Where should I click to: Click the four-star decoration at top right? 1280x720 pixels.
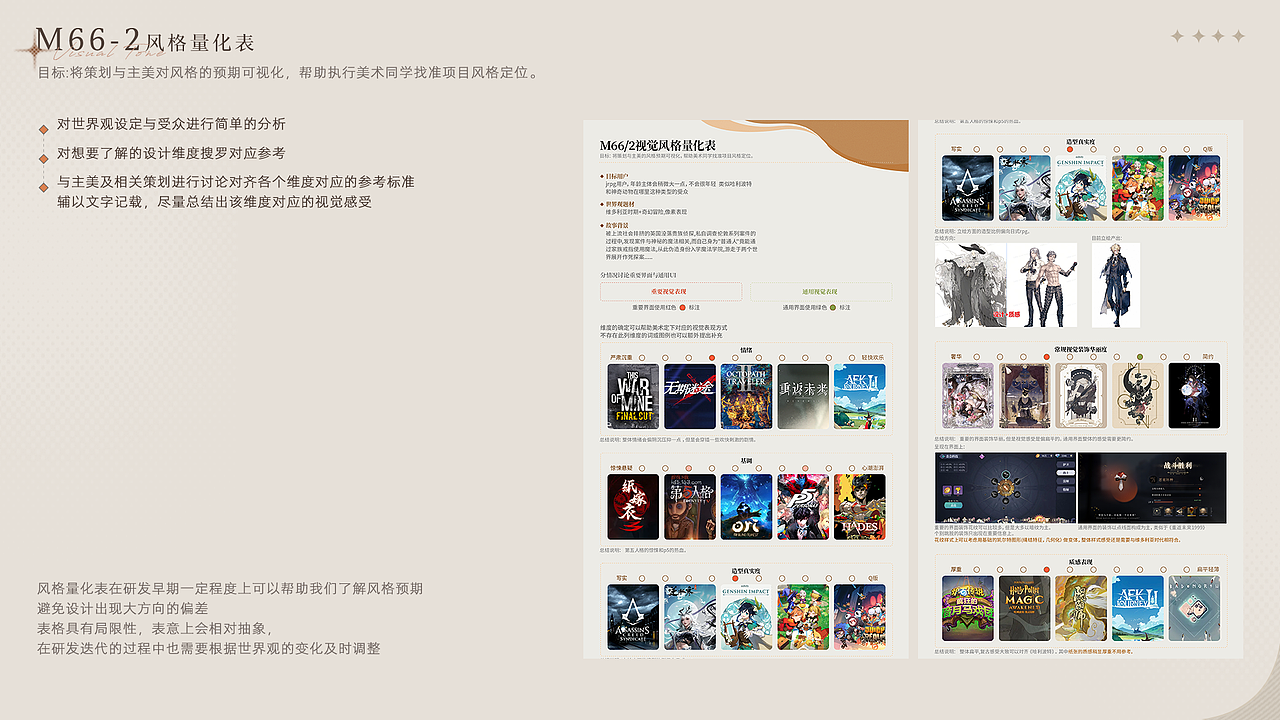click(1208, 36)
